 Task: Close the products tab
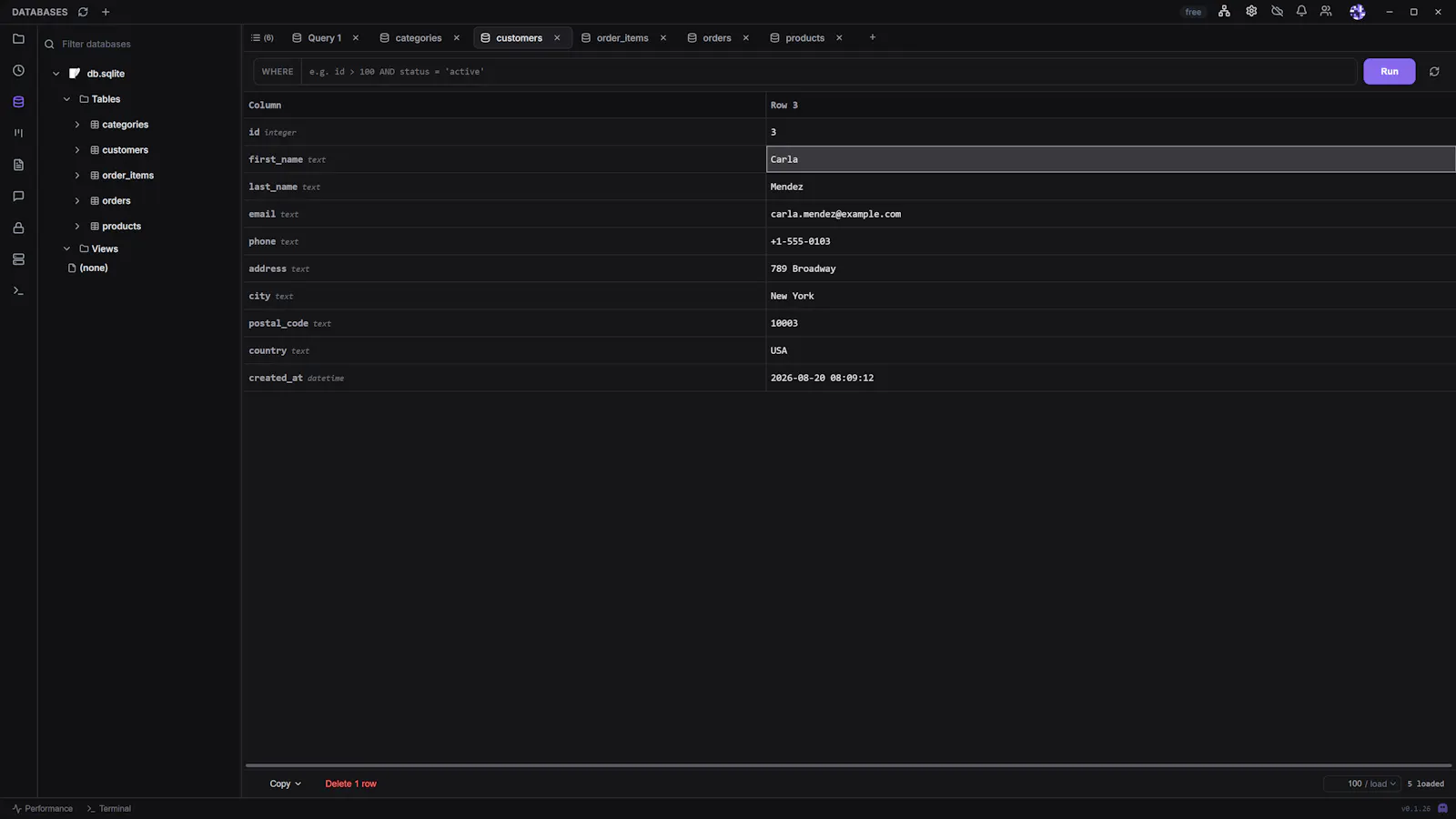(839, 37)
